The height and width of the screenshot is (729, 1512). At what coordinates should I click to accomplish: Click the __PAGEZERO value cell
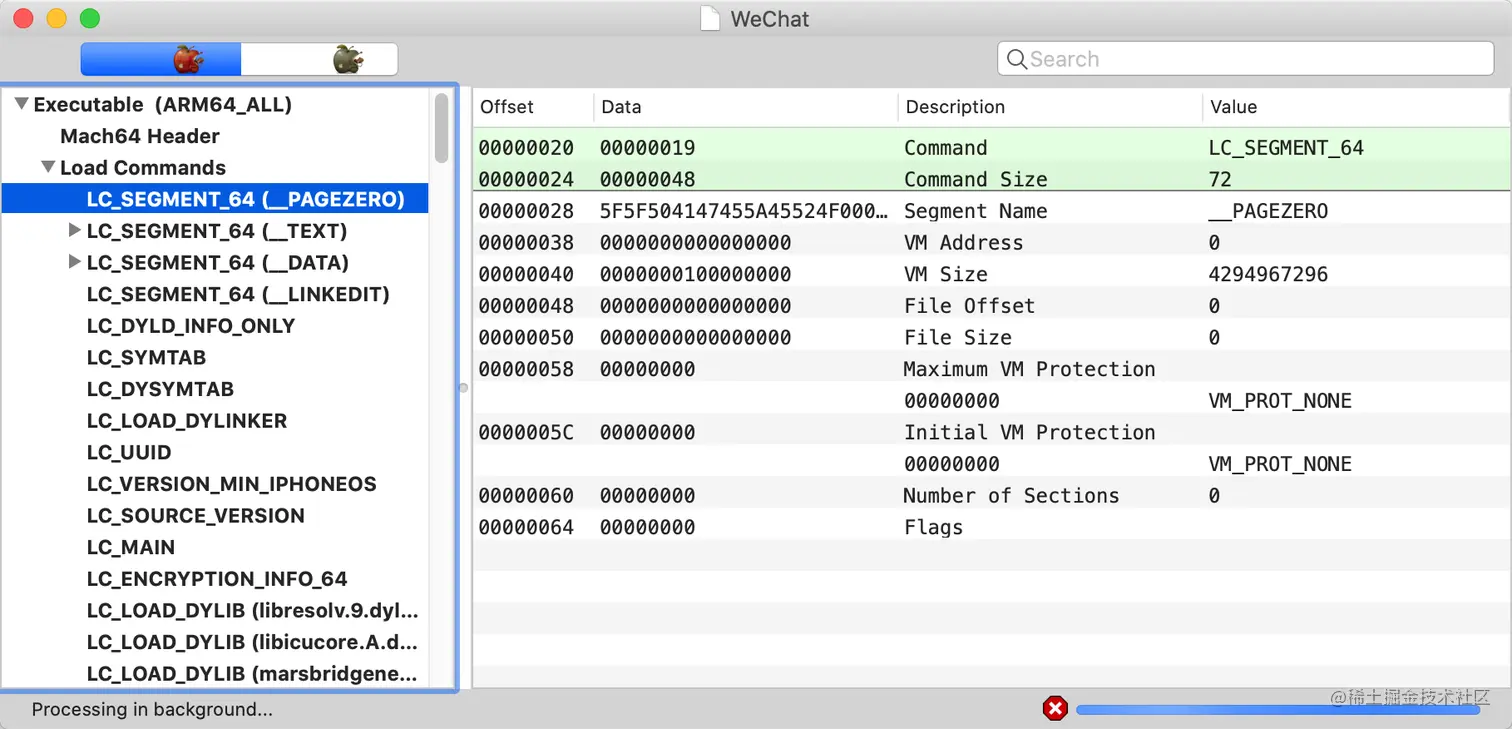(1268, 211)
